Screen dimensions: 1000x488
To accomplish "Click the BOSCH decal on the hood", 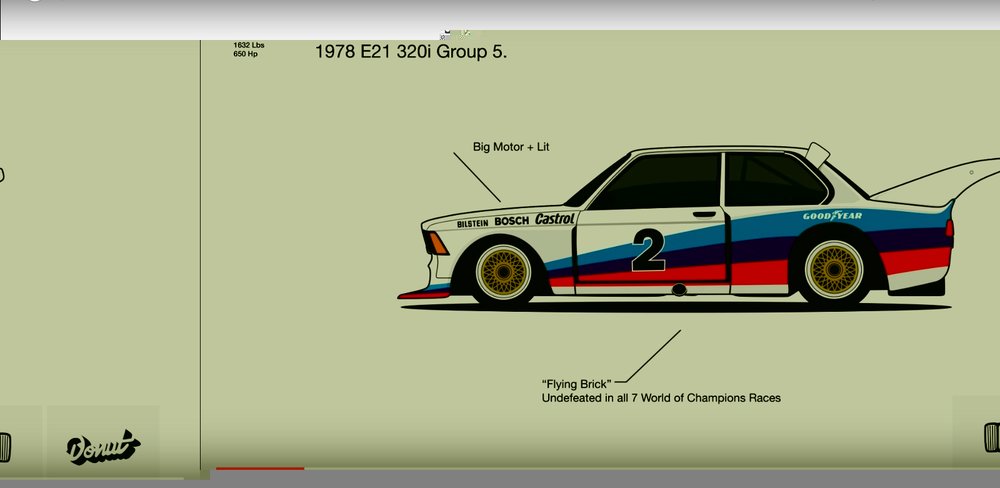I will click(511, 221).
